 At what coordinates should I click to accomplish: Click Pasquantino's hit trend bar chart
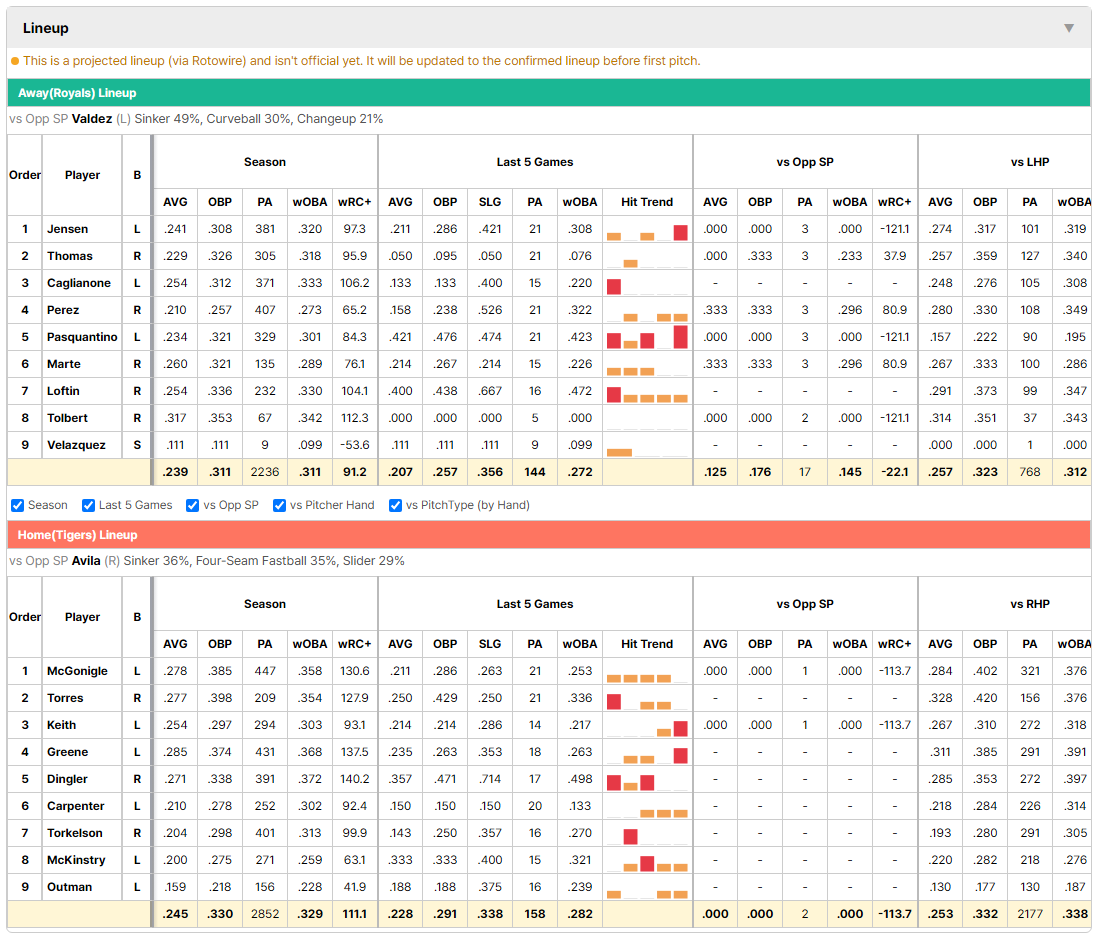[647, 337]
